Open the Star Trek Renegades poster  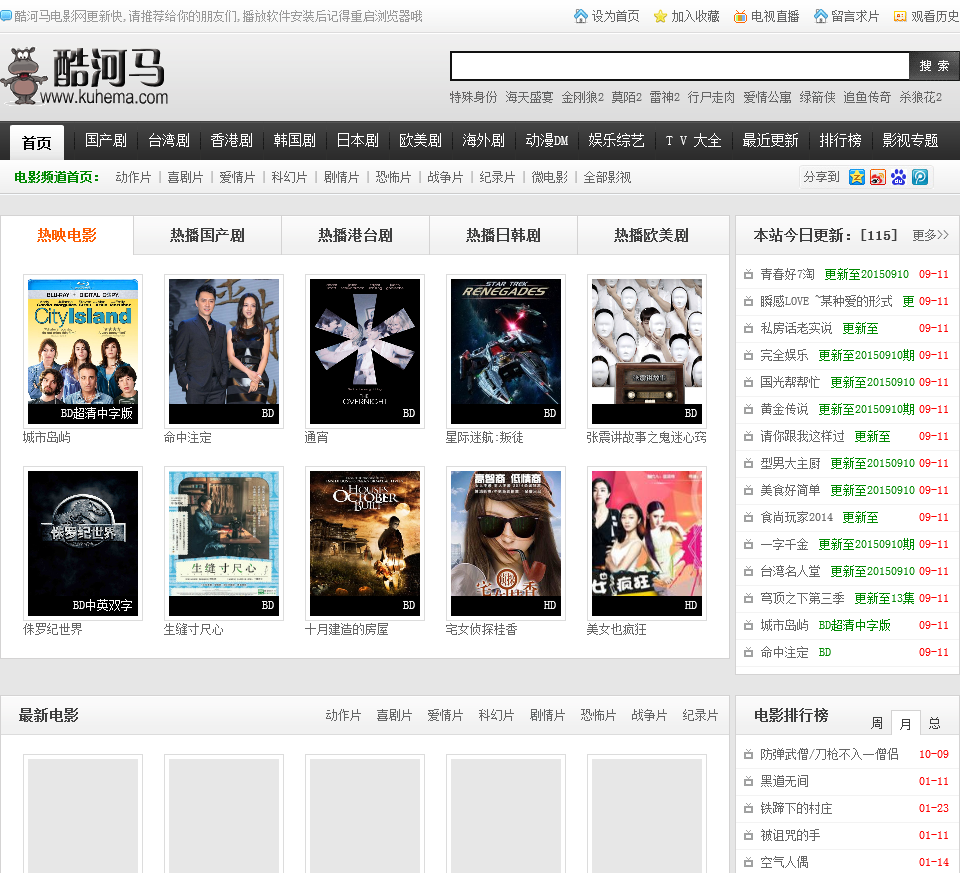(506, 351)
